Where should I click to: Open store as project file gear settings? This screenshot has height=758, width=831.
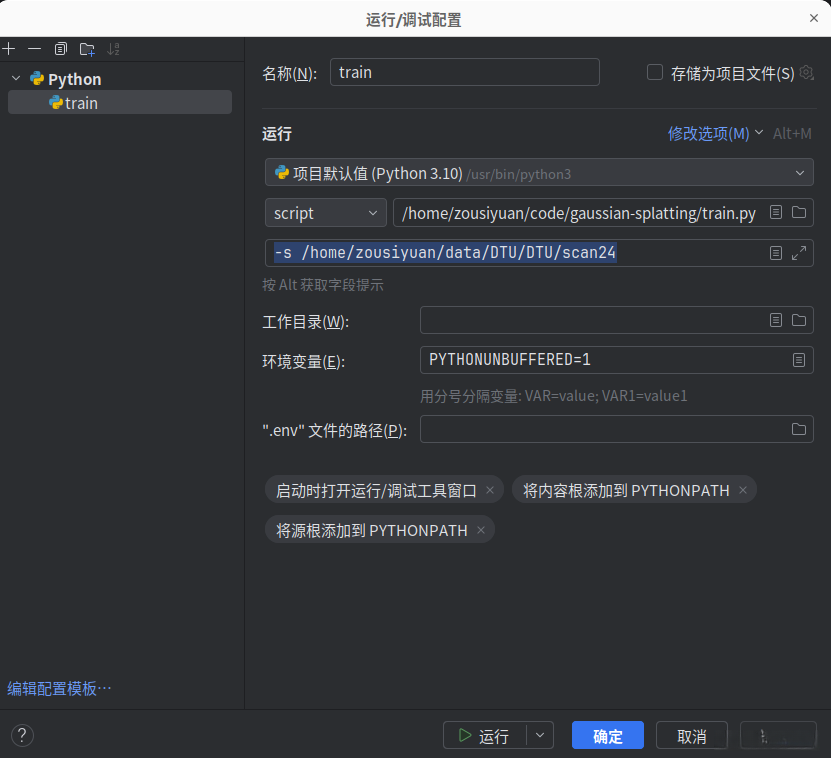(806, 72)
